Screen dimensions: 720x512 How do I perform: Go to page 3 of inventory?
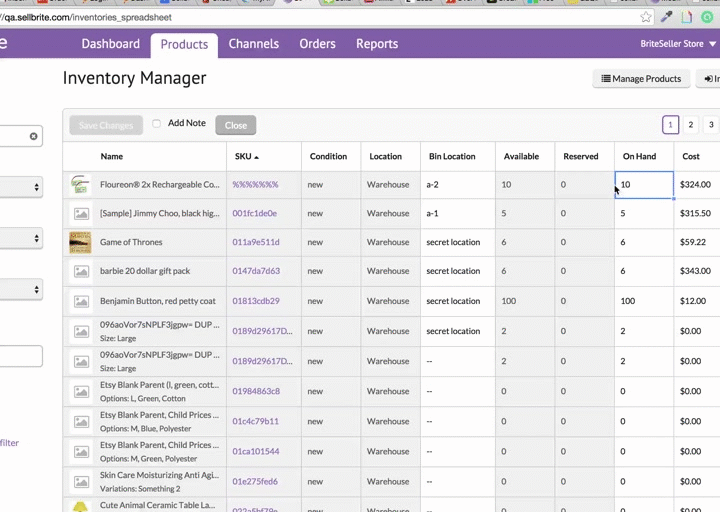pos(711,125)
